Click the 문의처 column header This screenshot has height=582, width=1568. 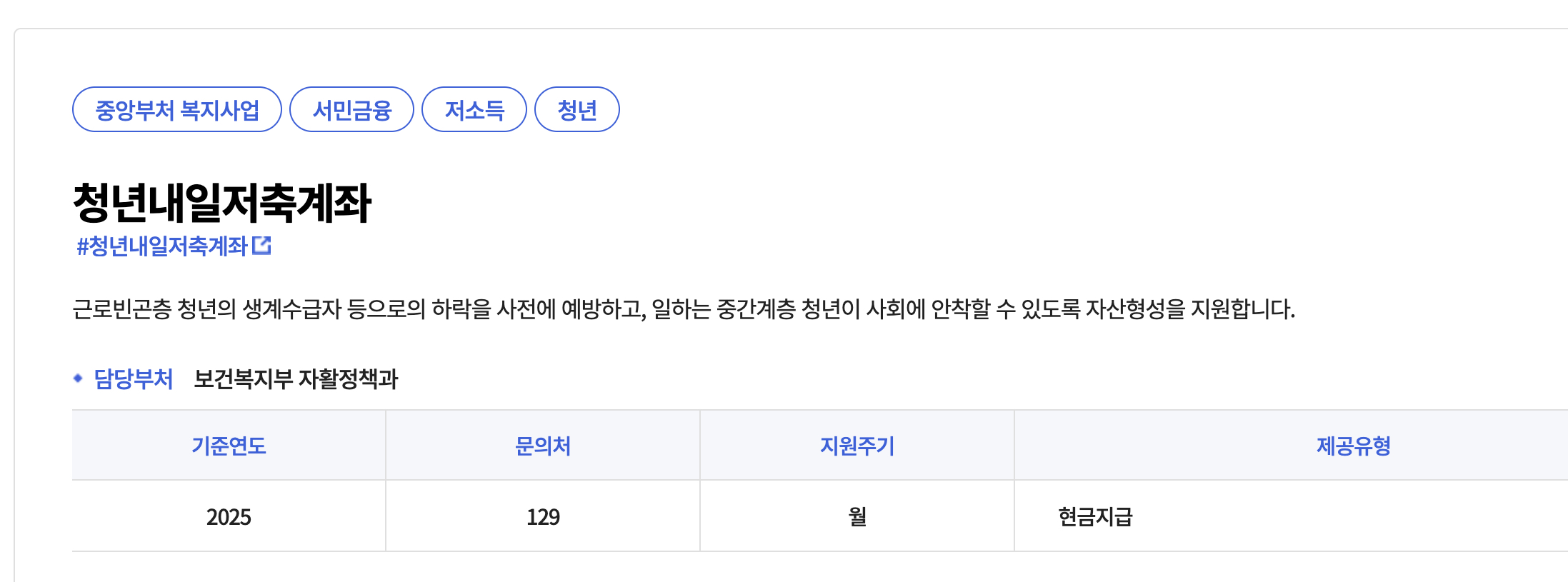click(x=542, y=445)
